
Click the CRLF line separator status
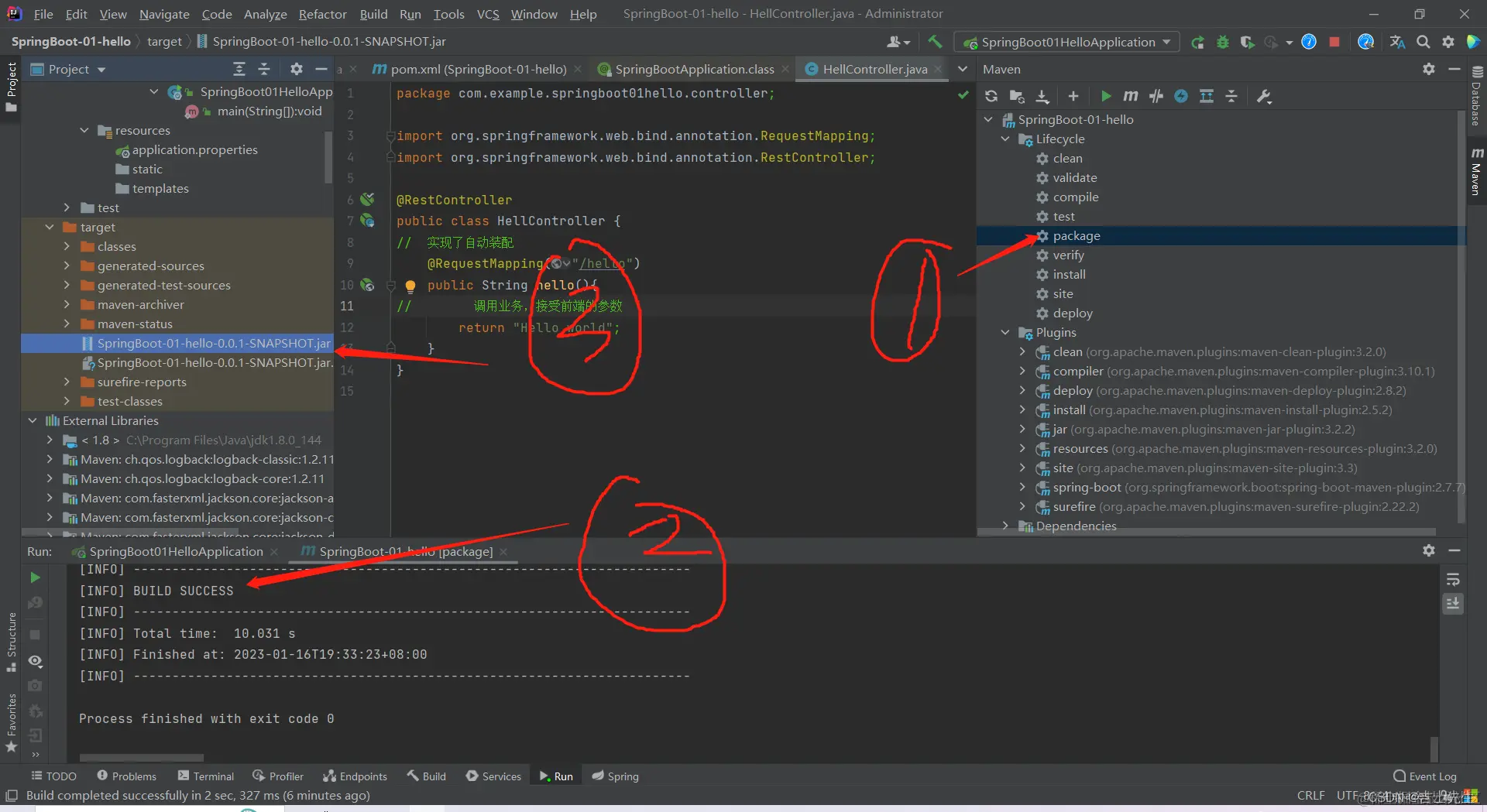pyautogui.click(x=1310, y=796)
